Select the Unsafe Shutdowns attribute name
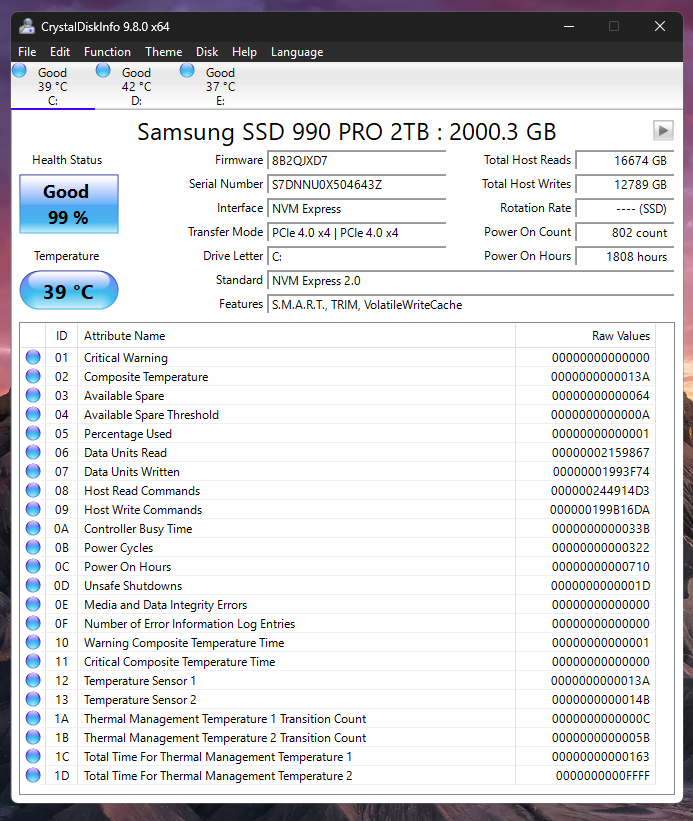693x821 pixels. pyautogui.click(x=133, y=586)
